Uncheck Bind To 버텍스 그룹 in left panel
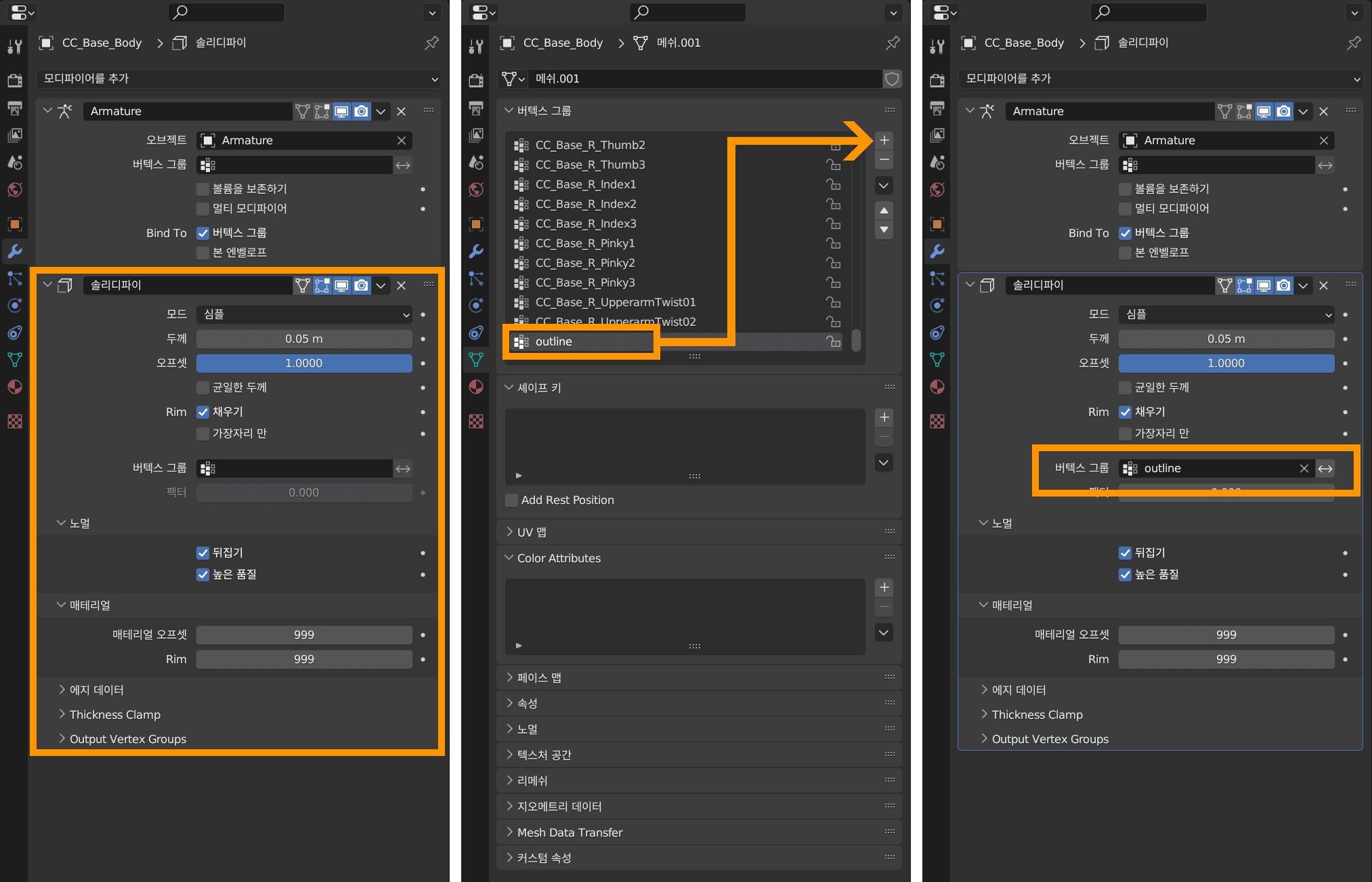The image size is (1372, 882). tap(202, 233)
